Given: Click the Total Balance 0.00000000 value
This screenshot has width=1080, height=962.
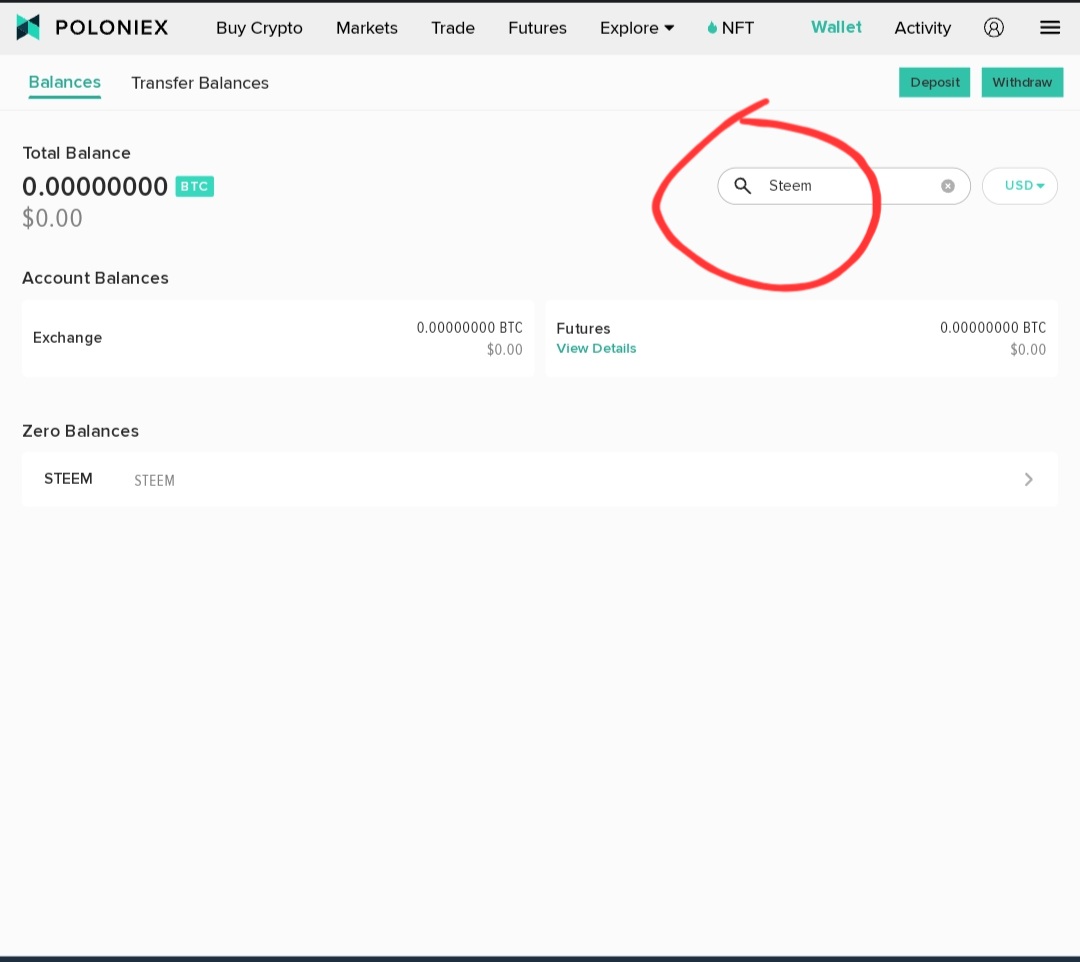Looking at the screenshot, I should [x=95, y=187].
